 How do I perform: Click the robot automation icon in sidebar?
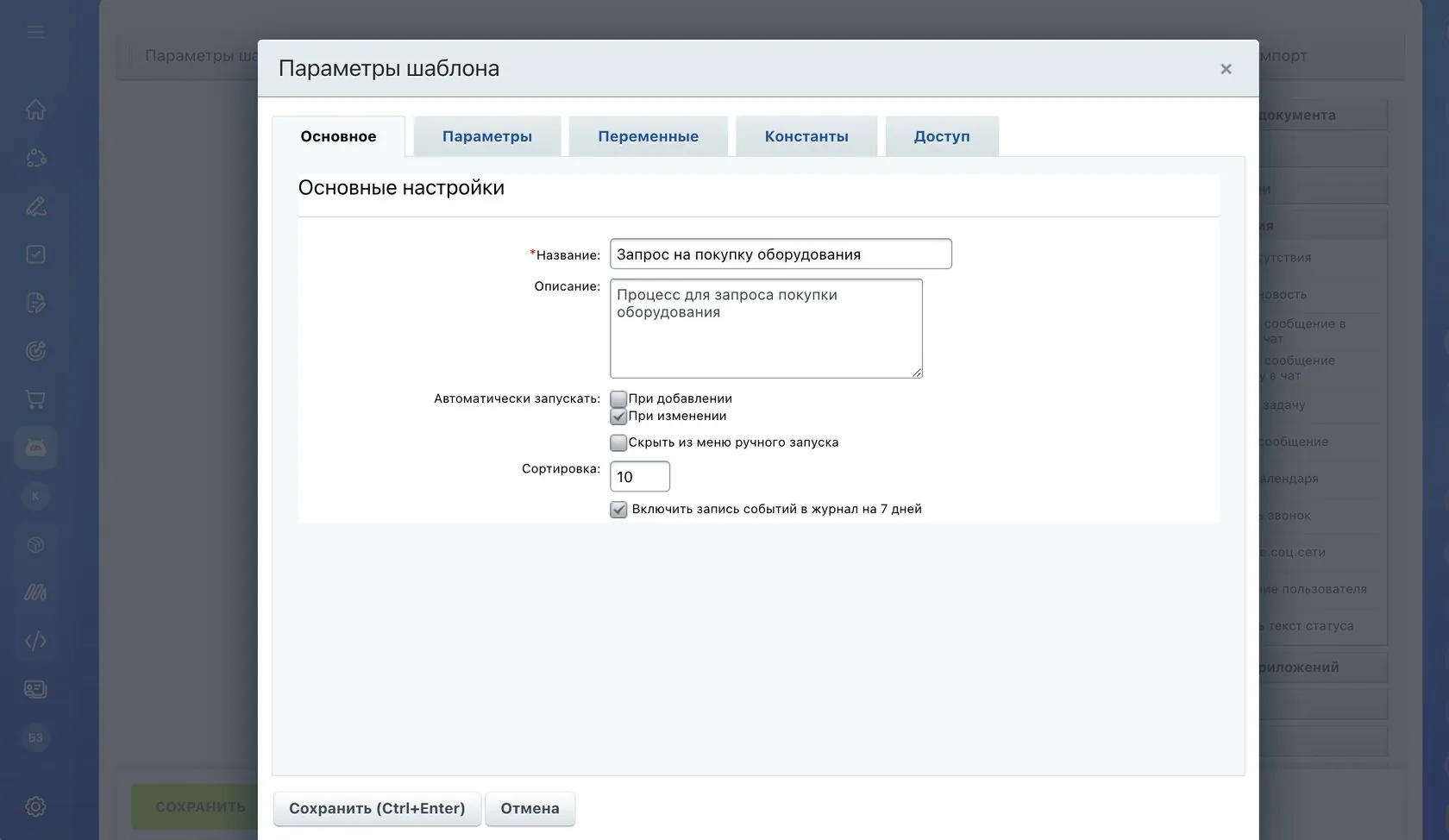[35, 448]
